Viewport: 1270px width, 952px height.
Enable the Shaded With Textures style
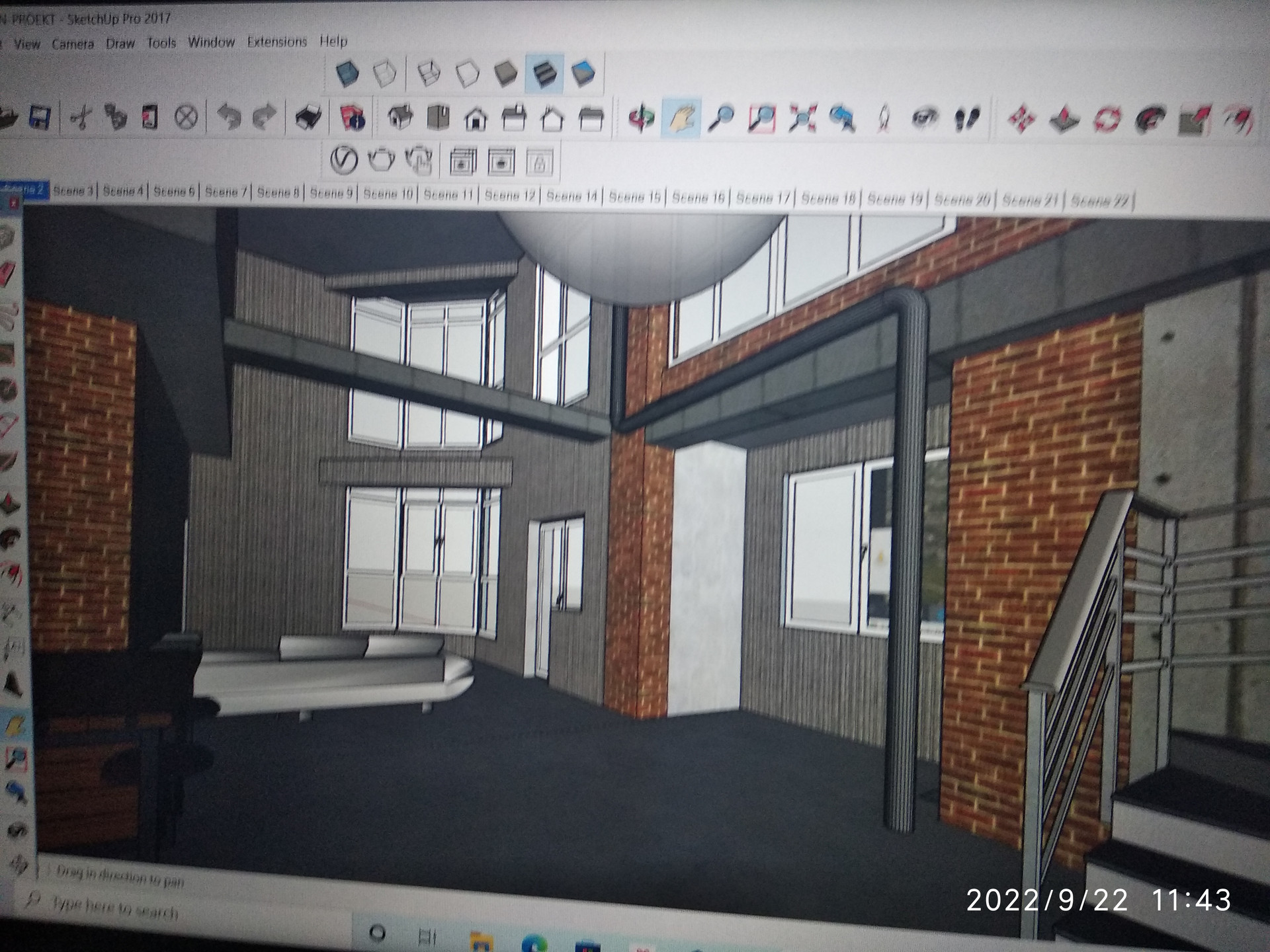pyautogui.click(x=545, y=73)
